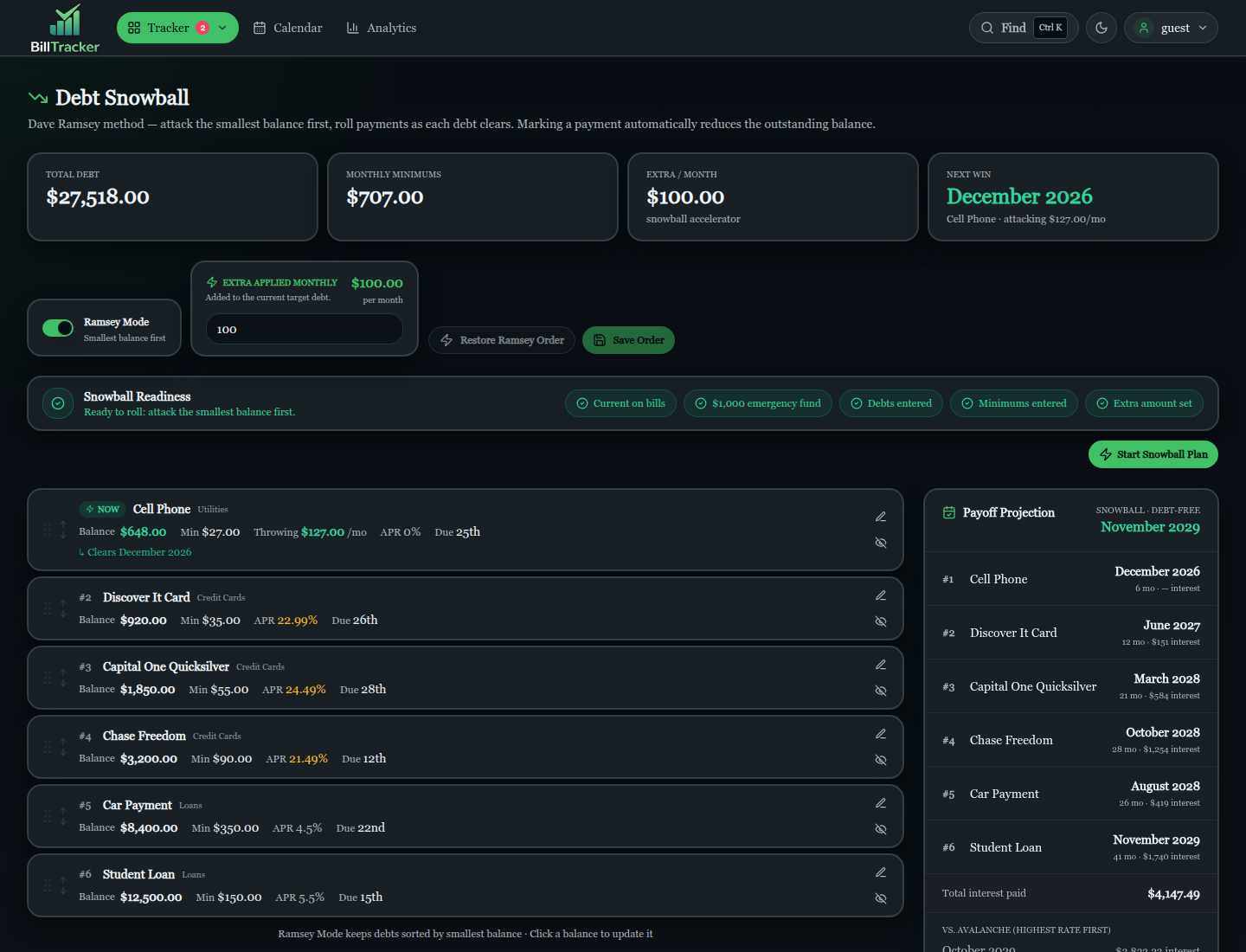Image resolution: width=1246 pixels, height=952 pixels.
Task: Click Discover It Card reorder arrows icon
Action: point(63,608)
